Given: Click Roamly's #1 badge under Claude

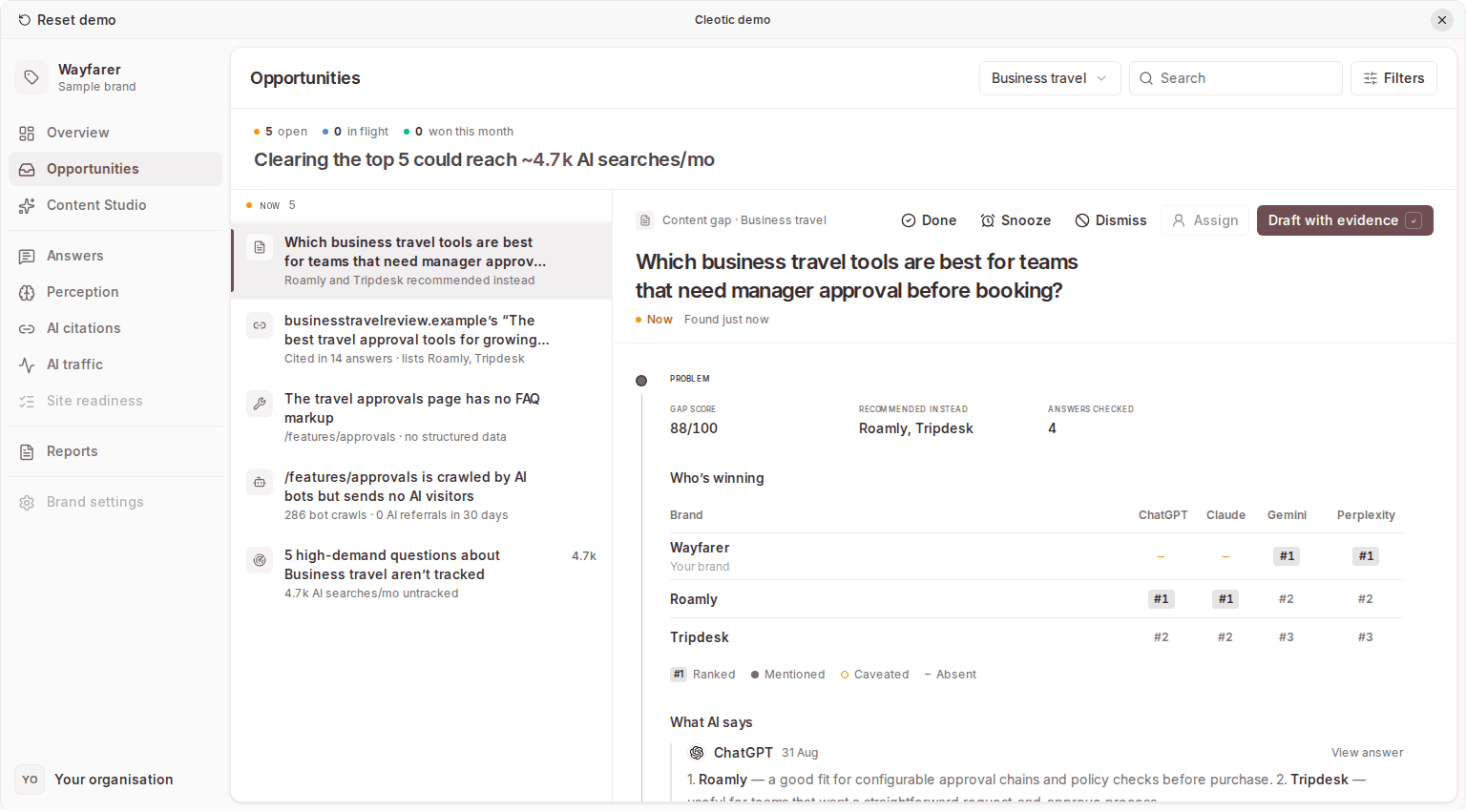Looking at the screenshot, I should pyautogui.click(x=1225, y=599).
